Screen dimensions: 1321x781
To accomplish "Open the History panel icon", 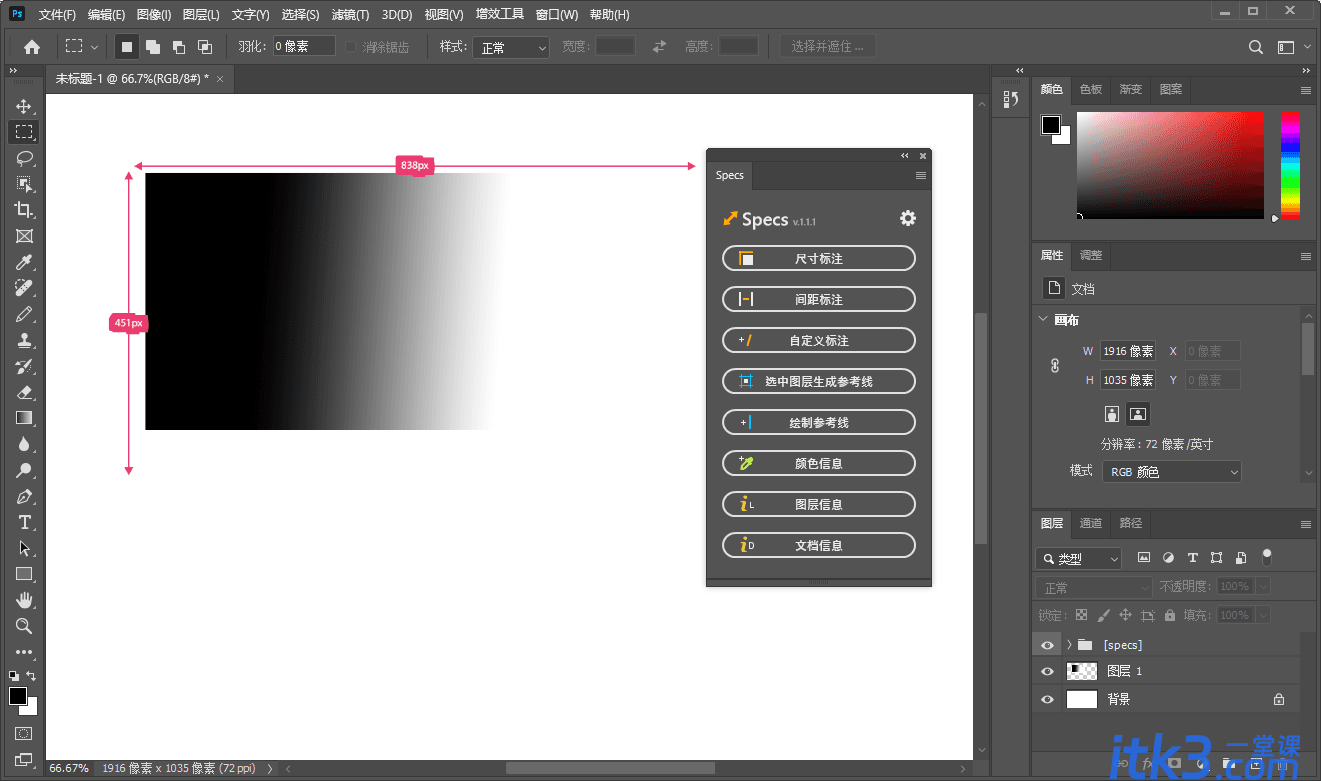I will click(1010, 99).
